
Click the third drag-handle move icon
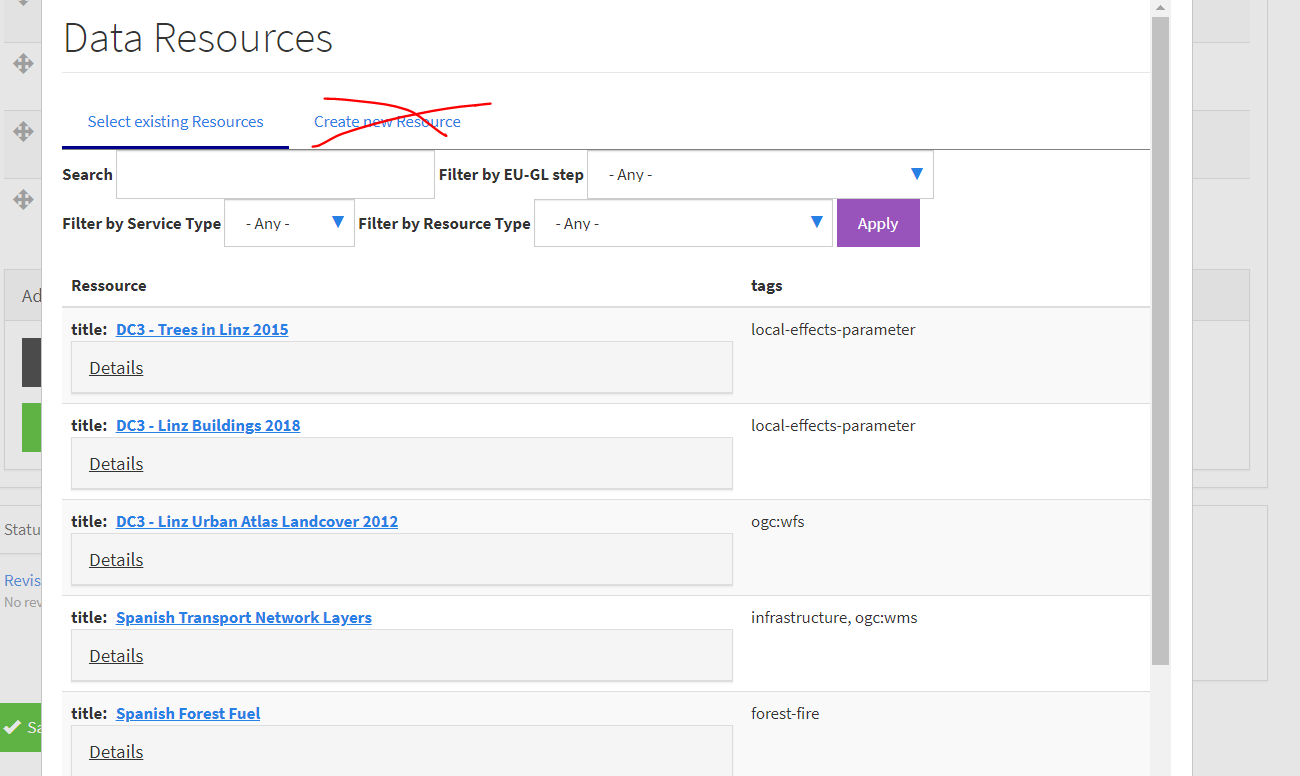(x=22, y=199)
